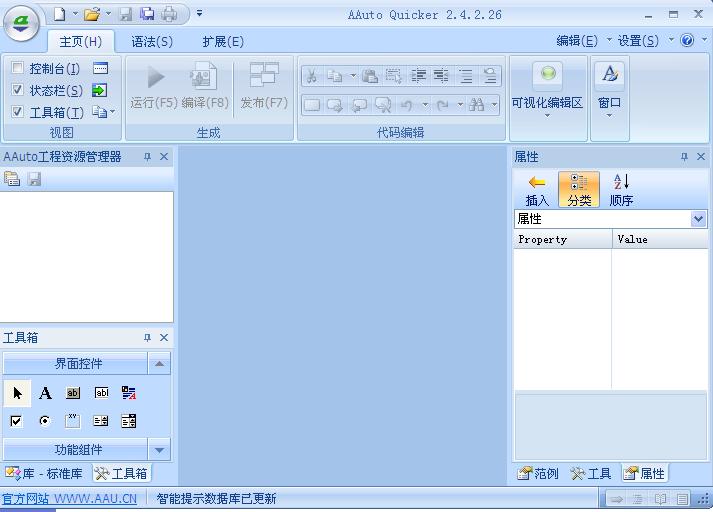Switch to the 主页(H) ribbon tab
713x512 pixels.
point(80,42)
